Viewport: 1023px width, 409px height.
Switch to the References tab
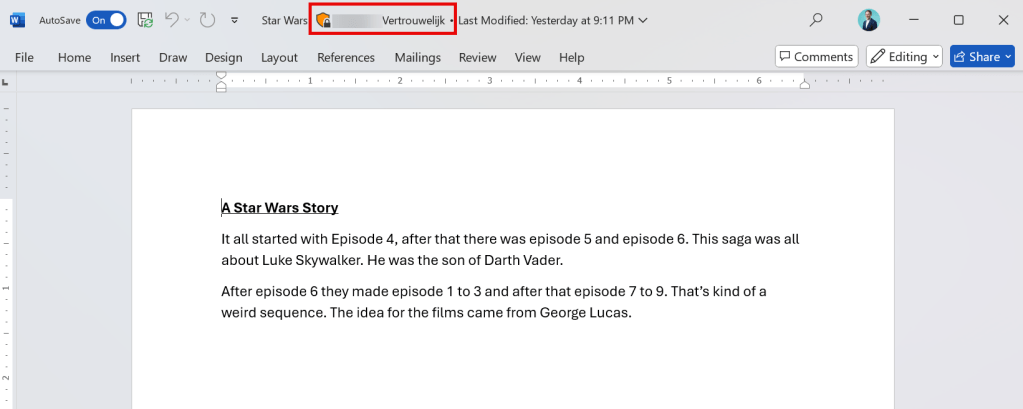tap(346, 57)
